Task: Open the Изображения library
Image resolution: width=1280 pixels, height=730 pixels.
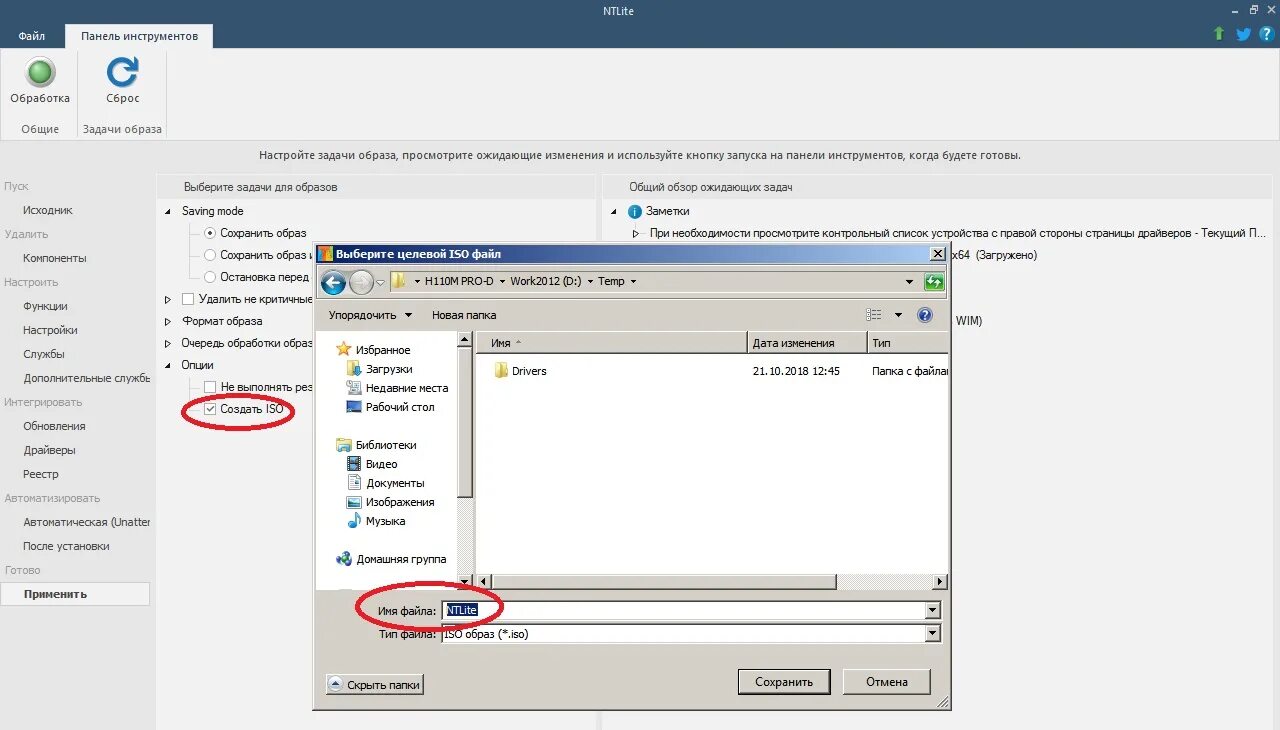Action: click(400, 502)
